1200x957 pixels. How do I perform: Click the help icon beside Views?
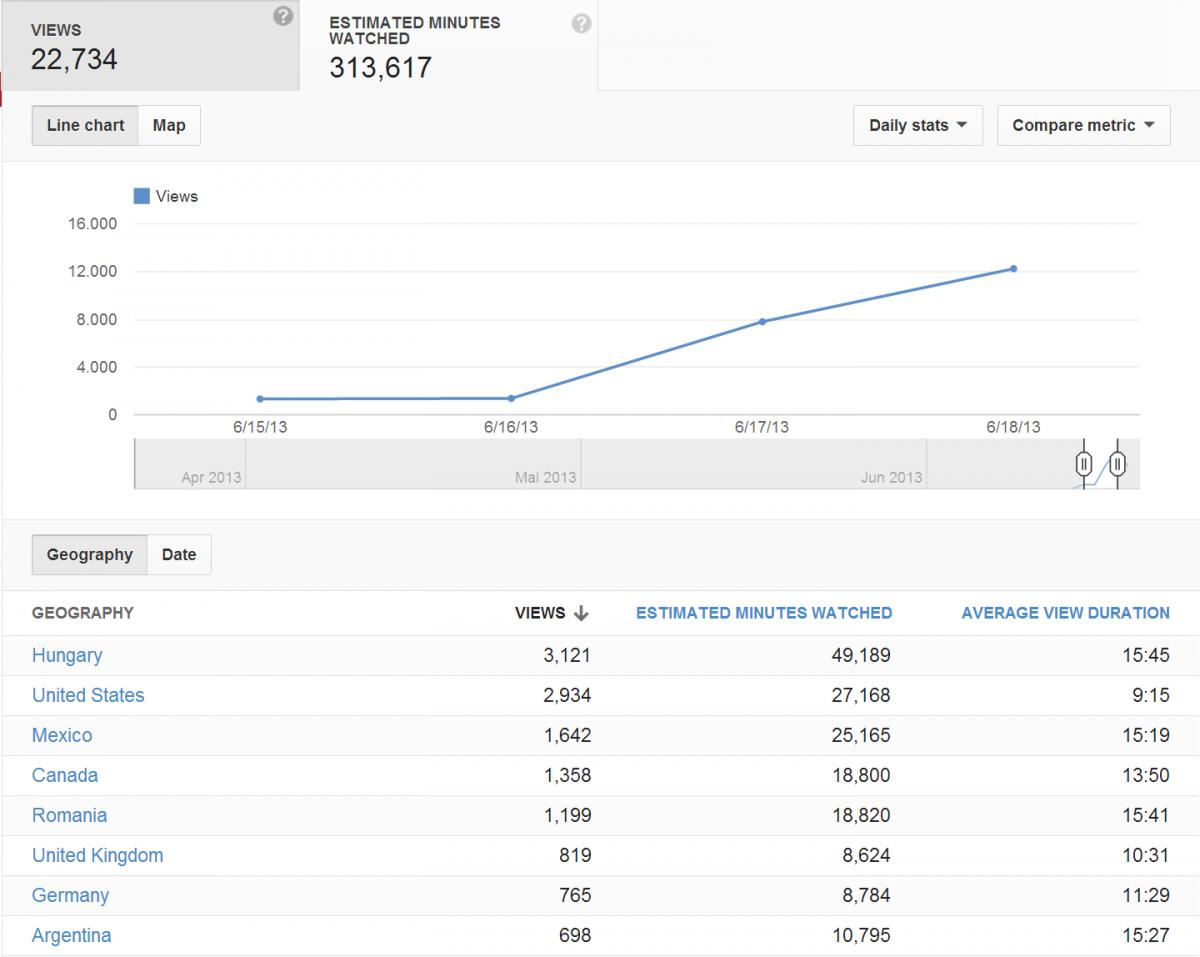click(284, 16)
